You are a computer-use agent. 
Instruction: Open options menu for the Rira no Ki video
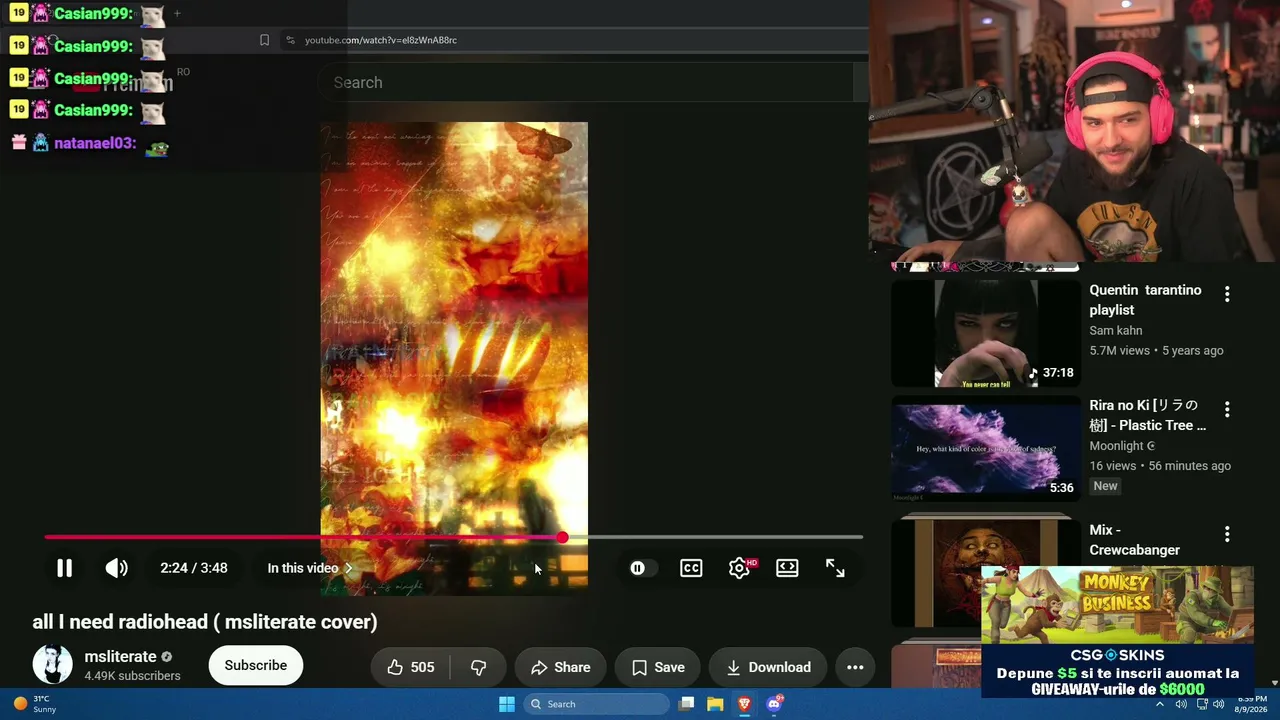click(1227, 409)
